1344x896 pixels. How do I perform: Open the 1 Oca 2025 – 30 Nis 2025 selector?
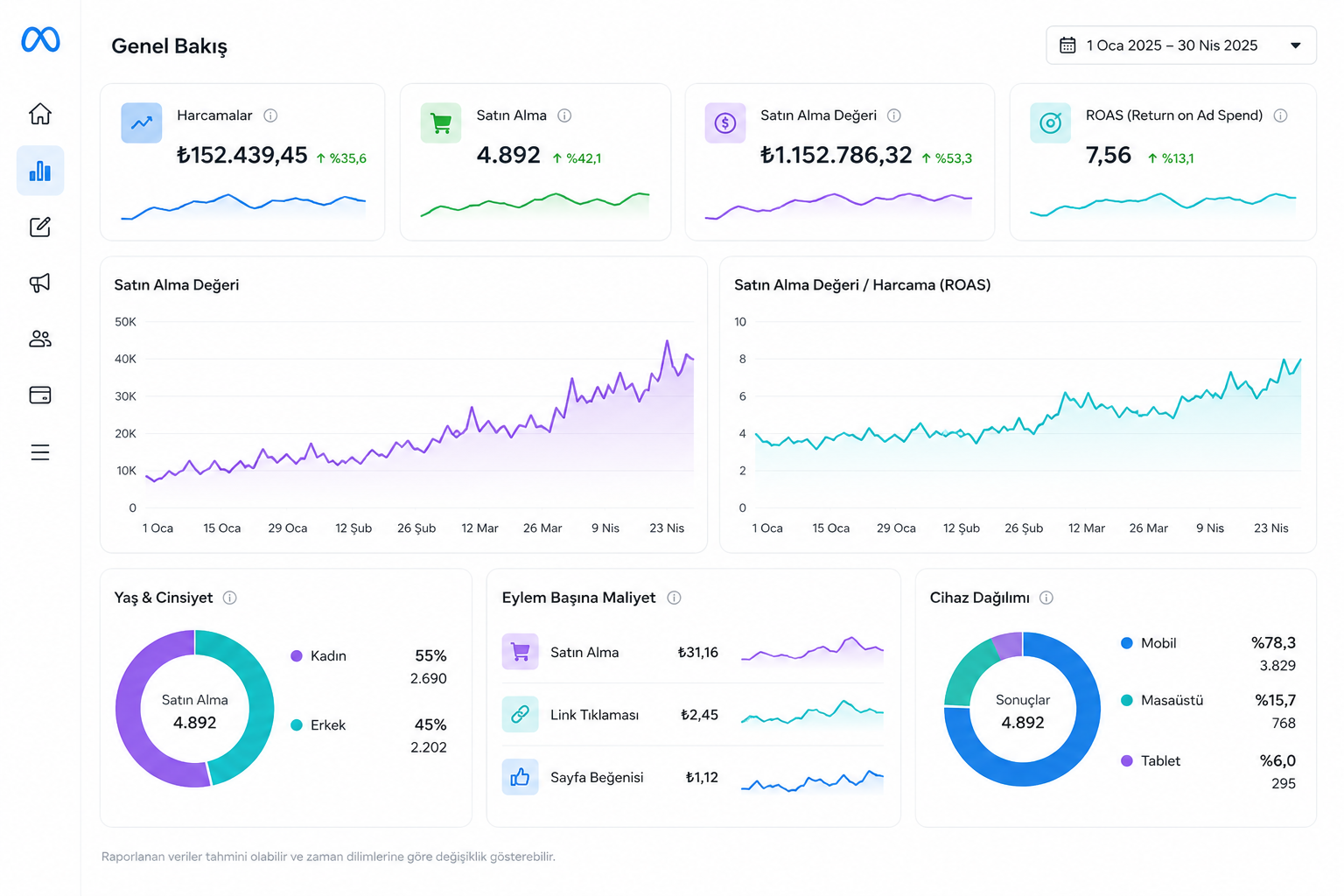tap(1181, 45)
